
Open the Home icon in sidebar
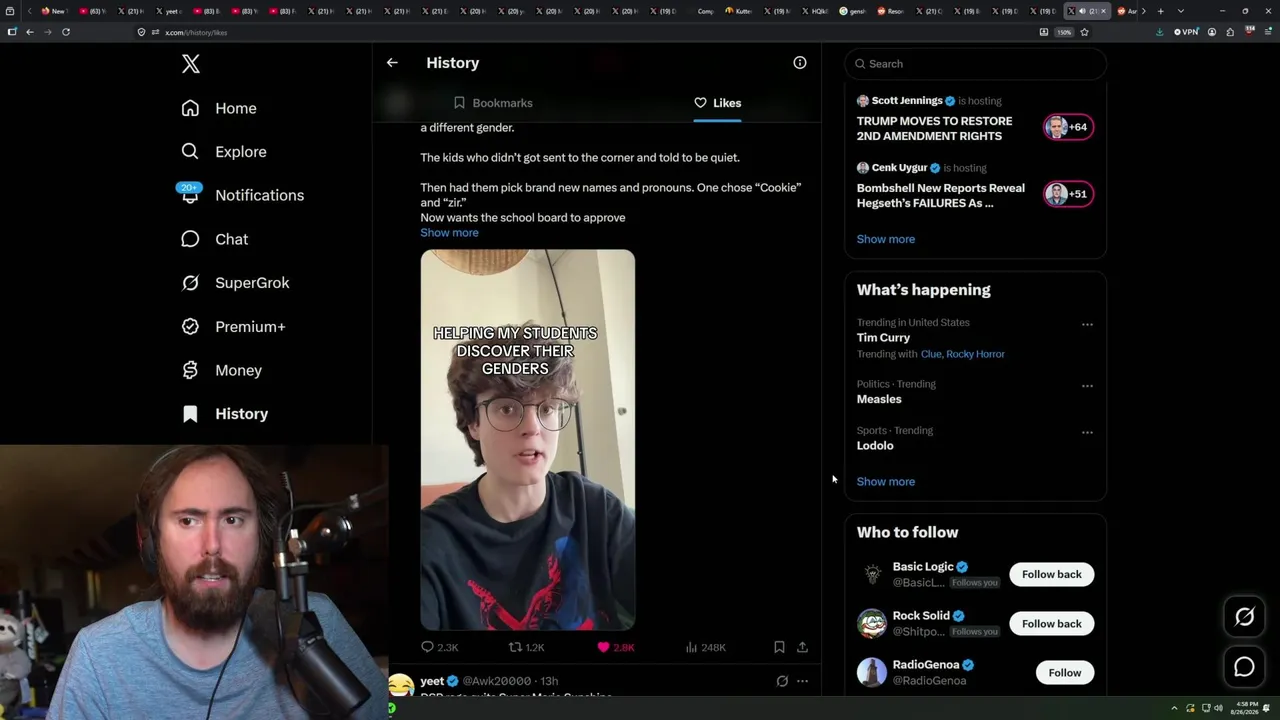(190, 108)
